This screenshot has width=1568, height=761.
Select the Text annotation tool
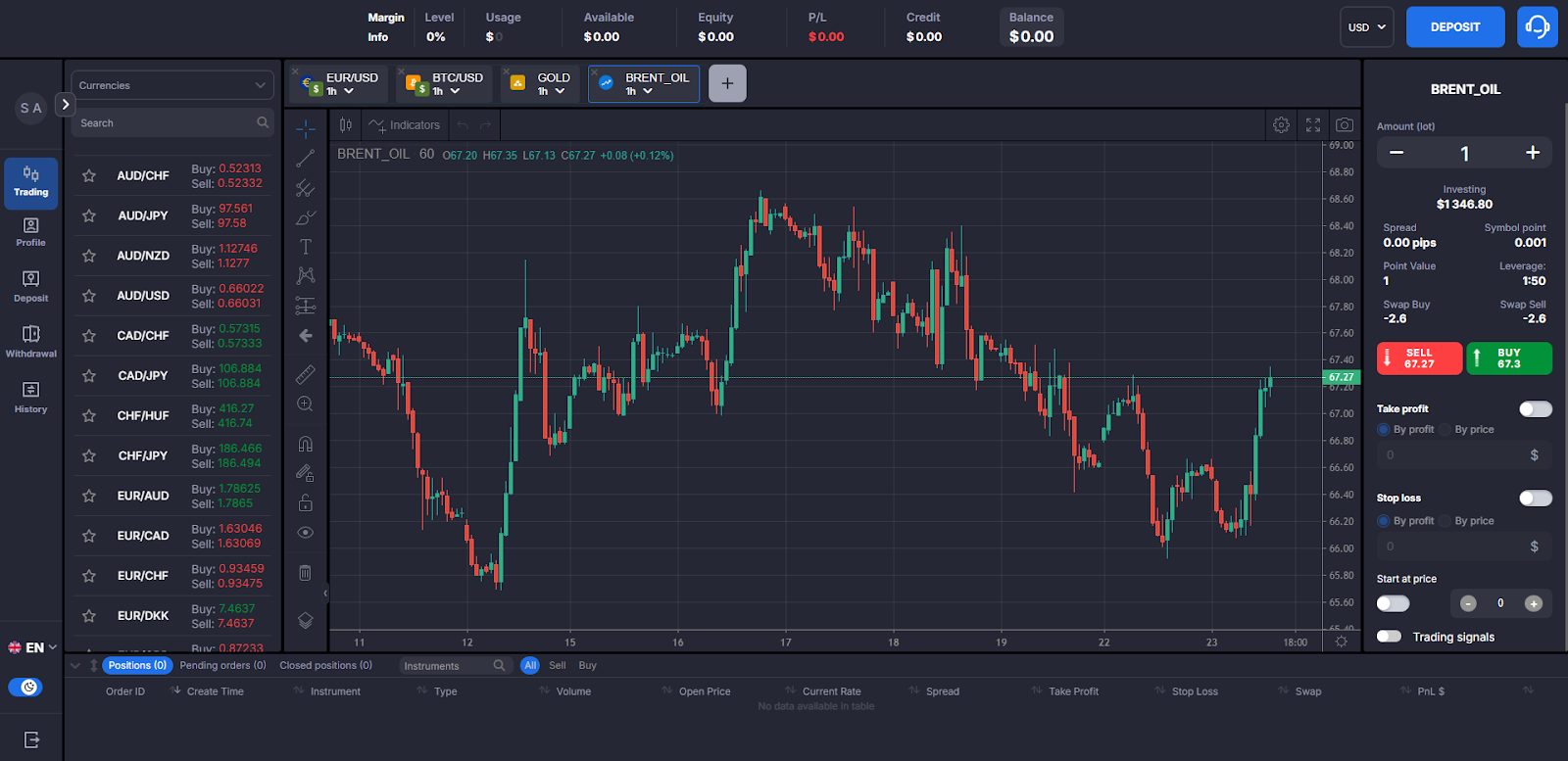point(306,247)
